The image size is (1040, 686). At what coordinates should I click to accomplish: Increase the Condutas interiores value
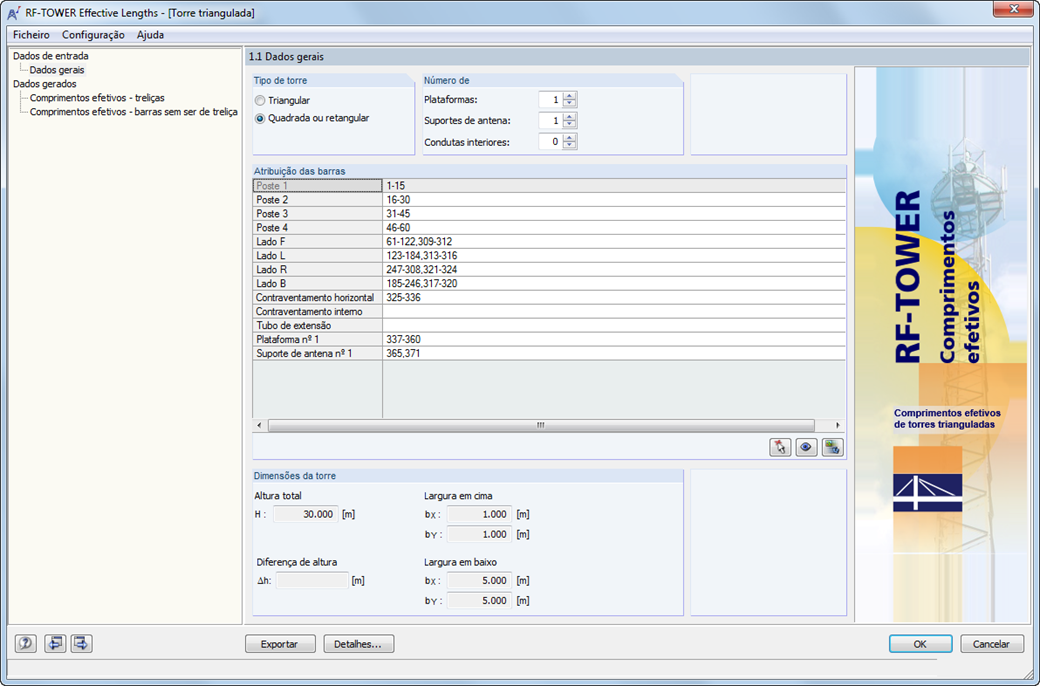[570, 137]
